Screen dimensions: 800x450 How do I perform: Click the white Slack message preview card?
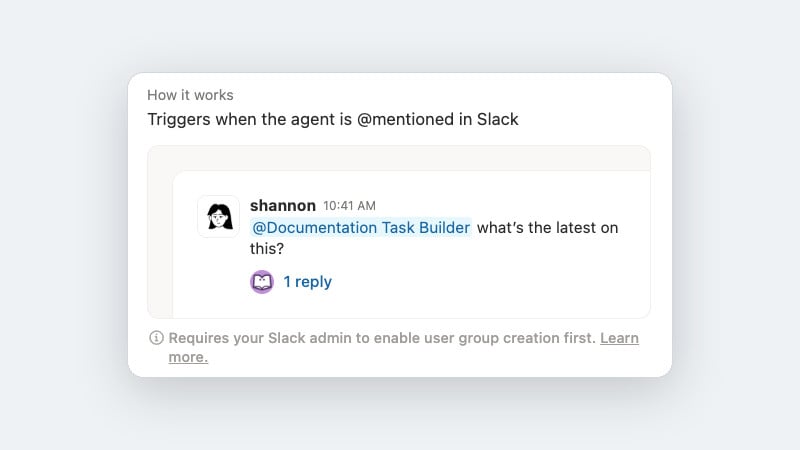point(411,244)
